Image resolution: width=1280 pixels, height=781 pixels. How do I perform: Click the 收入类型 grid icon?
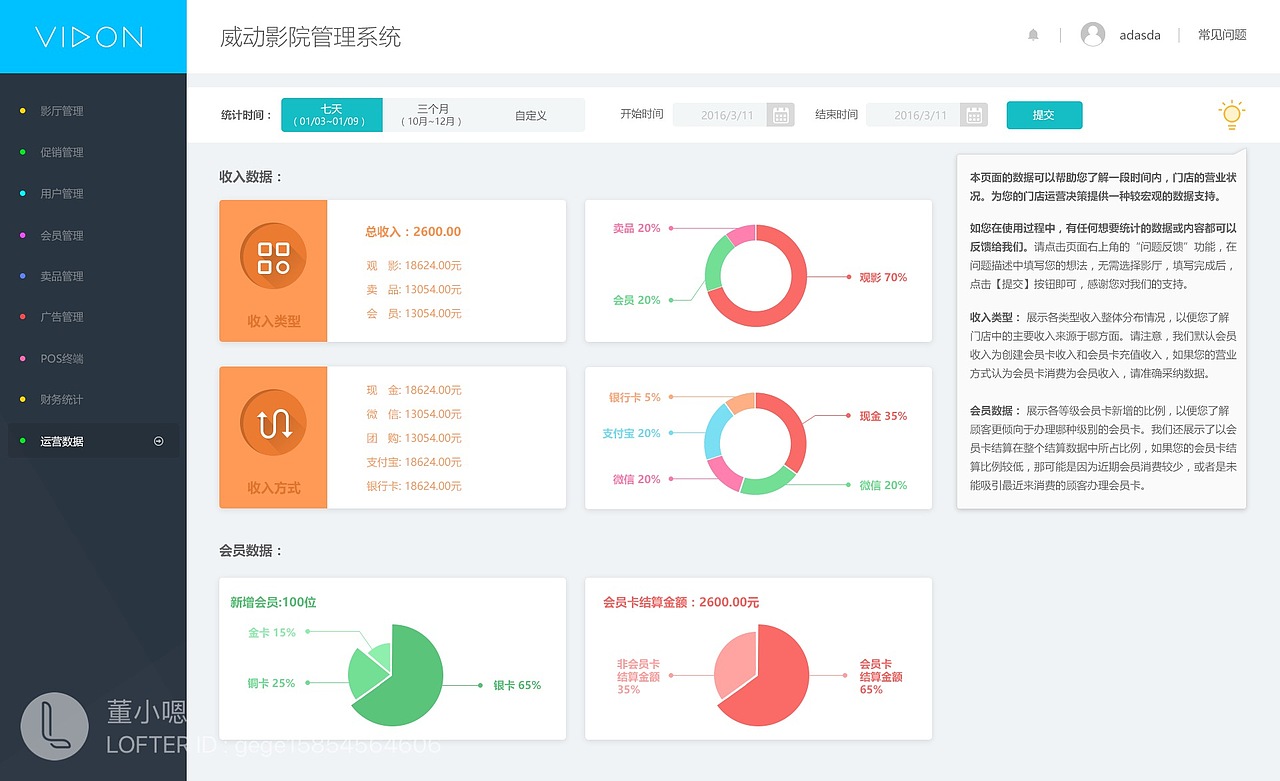[272, 256]
